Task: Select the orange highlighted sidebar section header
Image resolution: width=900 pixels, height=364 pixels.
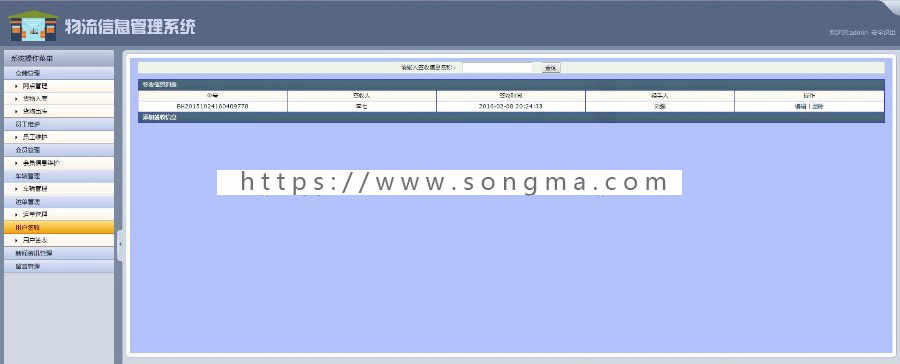Action: (x=59, y=227)
